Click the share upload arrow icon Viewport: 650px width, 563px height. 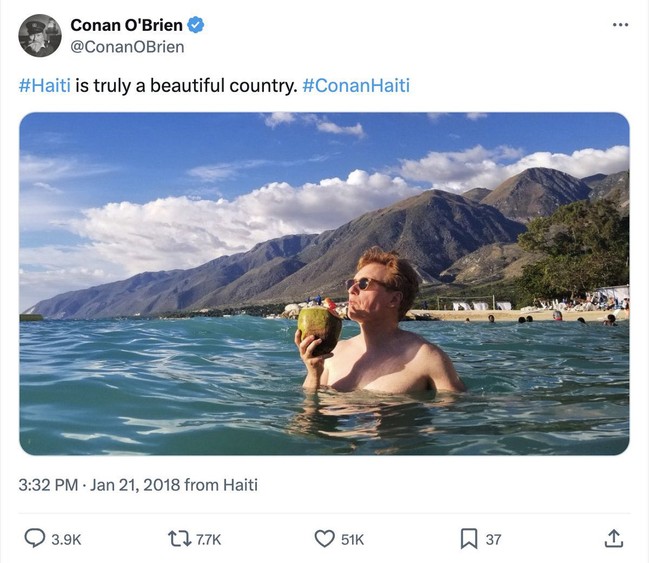[614, 539]
